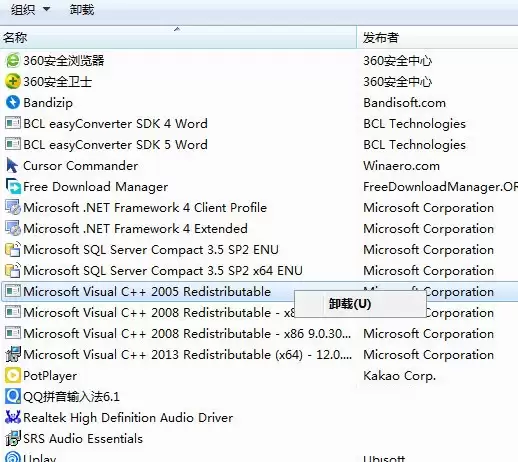Select the SRS Audio Essentials icon
Screen dimensions: 518x462
pos(13,438)
